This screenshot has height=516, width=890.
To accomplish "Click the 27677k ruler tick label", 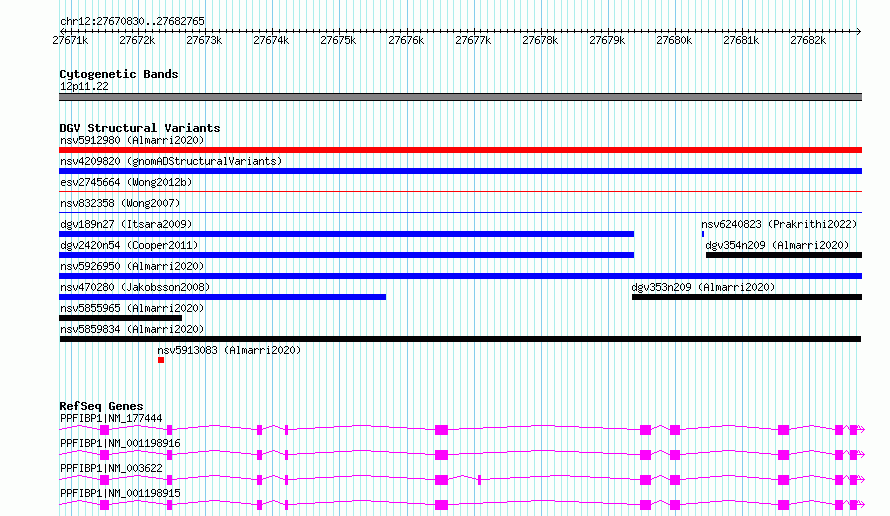I will pyautogui.click(x=473, y=40).
